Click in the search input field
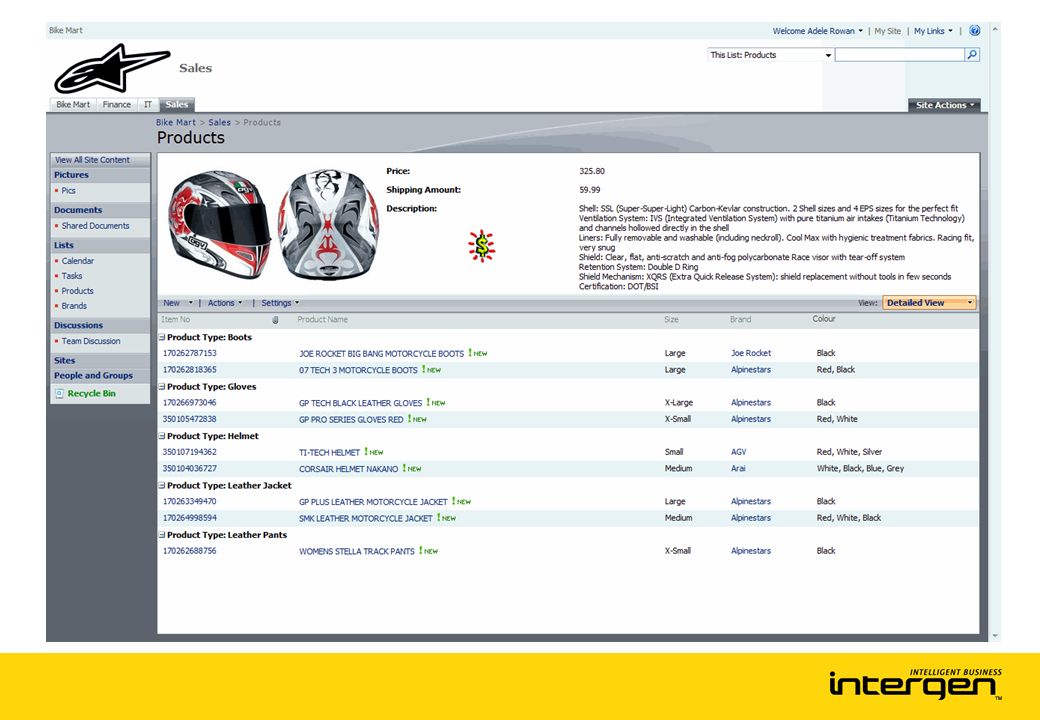 899,55
